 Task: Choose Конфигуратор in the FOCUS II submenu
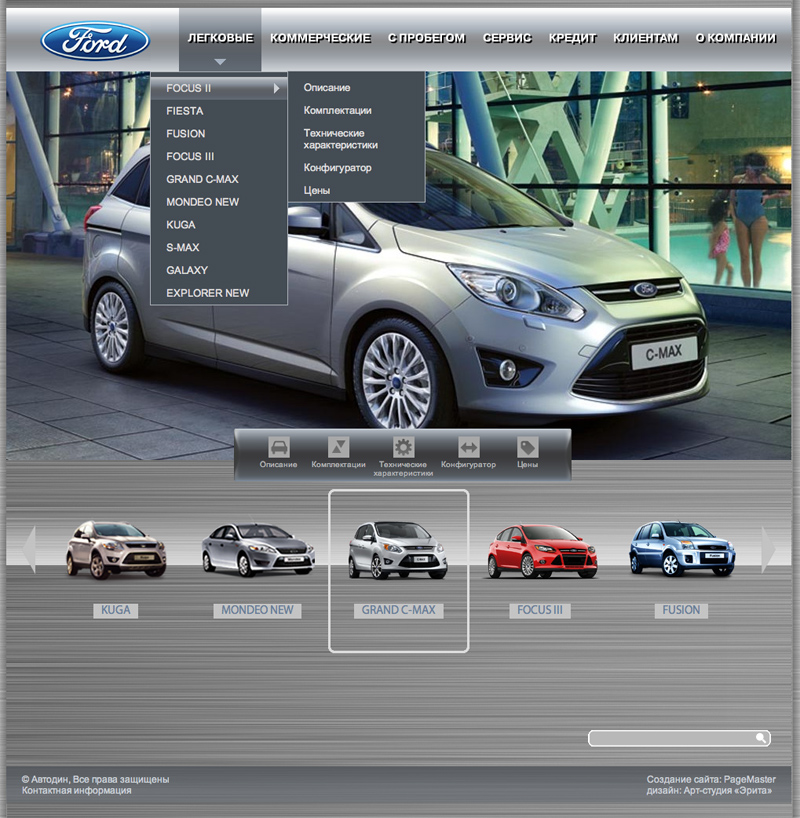[338, 168]
